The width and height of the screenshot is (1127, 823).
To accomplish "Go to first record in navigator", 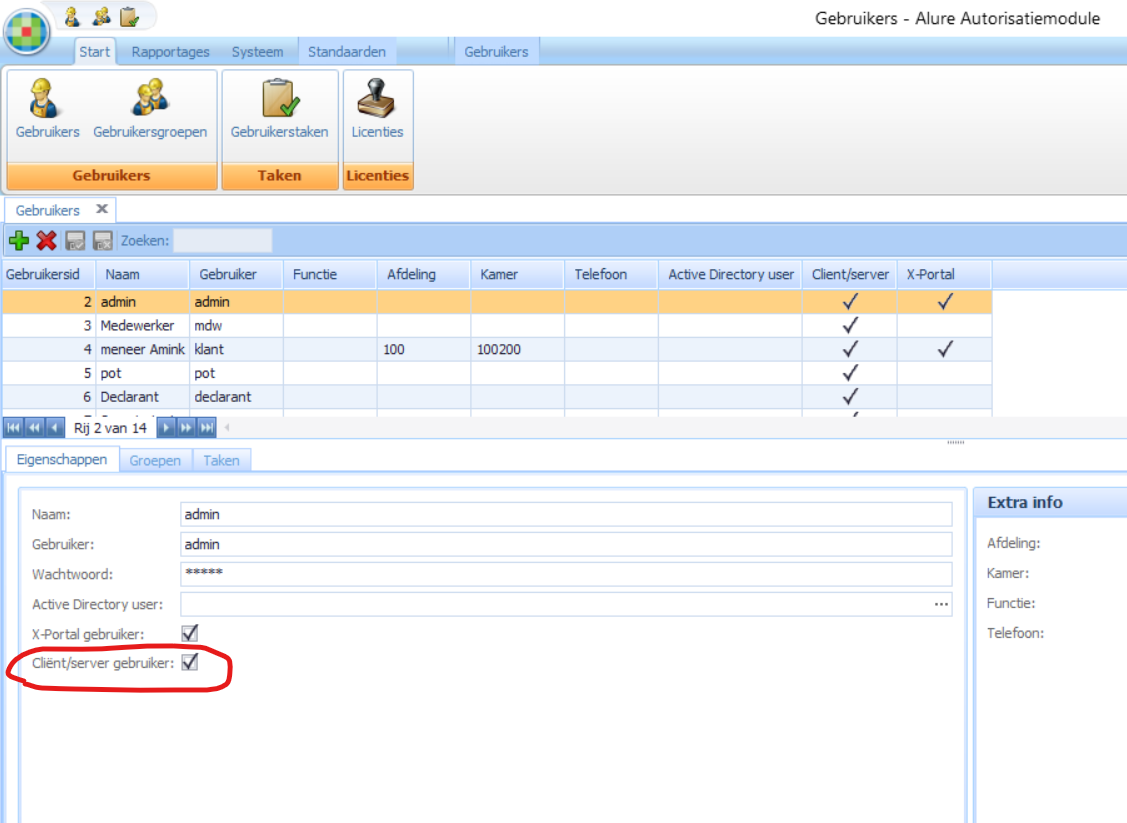I will pyautogui.click(x=14, y=428).
